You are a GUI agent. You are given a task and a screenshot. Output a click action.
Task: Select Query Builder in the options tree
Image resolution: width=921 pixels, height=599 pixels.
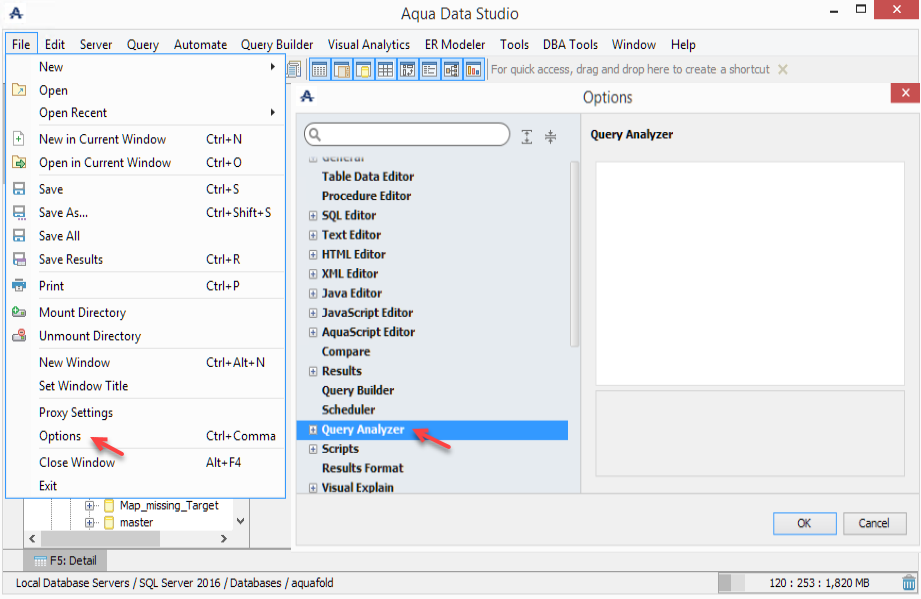pyautogui.click(x=358, y=391)
